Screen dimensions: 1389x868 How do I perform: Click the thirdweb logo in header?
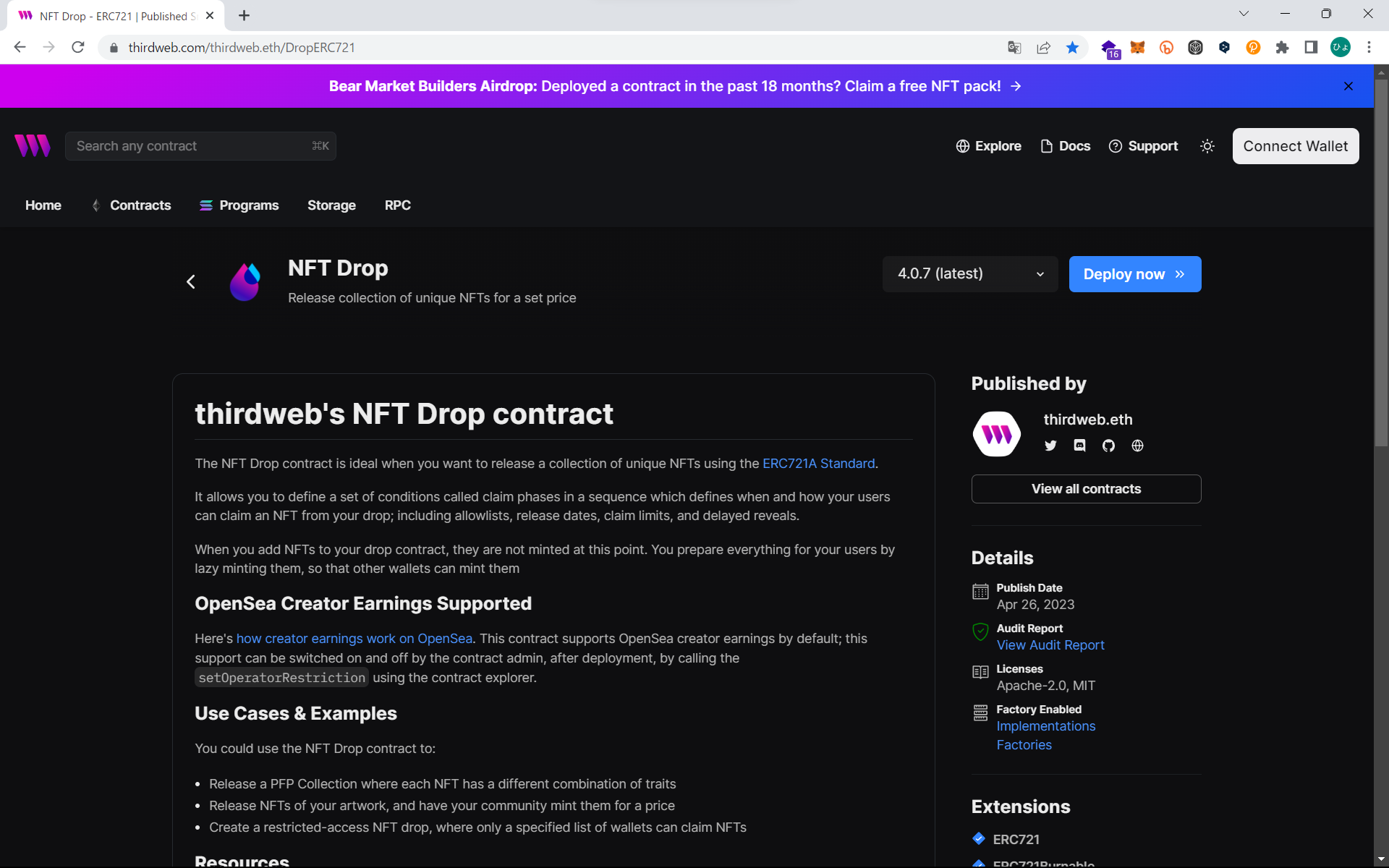pyautogui.click(x=33, y=146)
